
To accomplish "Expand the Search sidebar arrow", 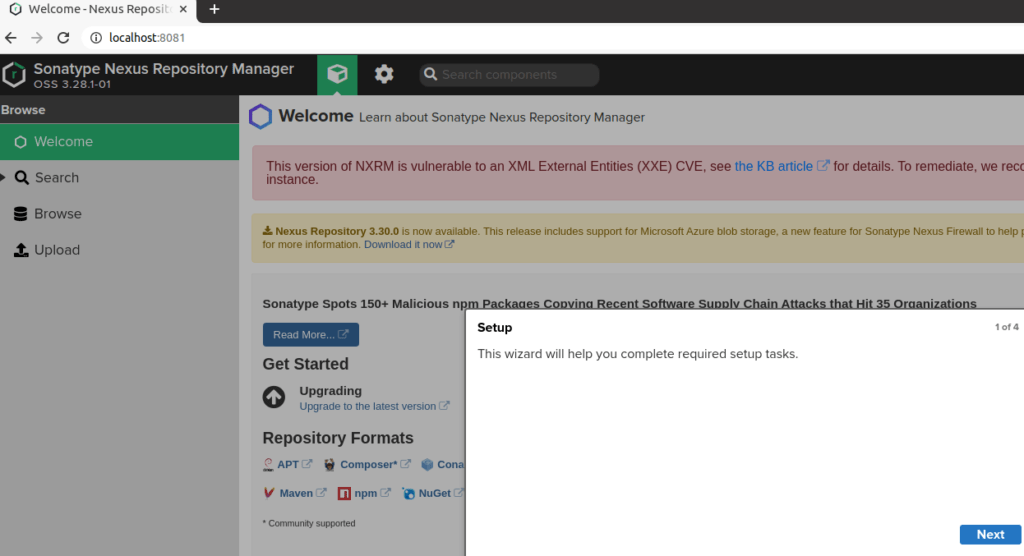I will click(x=3, y=178).
